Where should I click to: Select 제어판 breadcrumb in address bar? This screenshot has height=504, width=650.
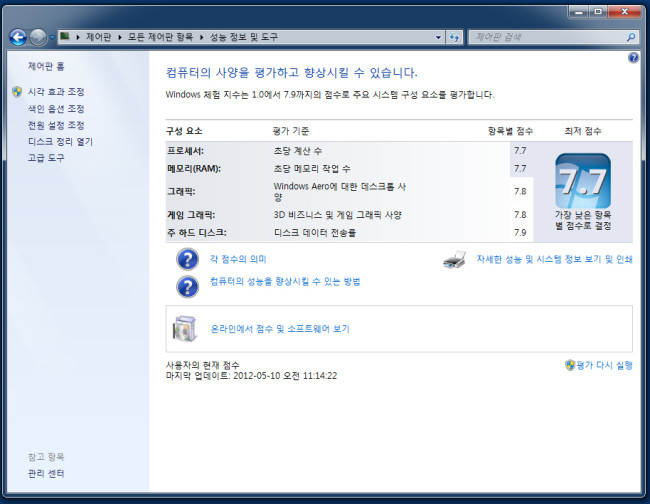98,37
